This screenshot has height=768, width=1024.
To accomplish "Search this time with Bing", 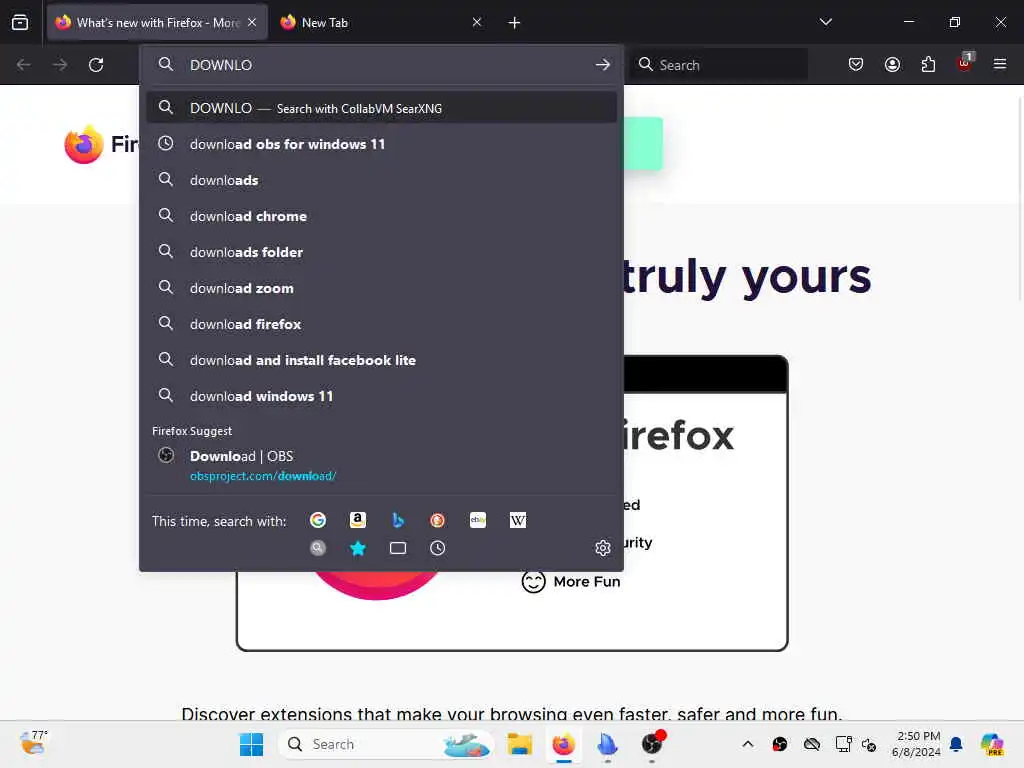I will [x=398, y=520].
